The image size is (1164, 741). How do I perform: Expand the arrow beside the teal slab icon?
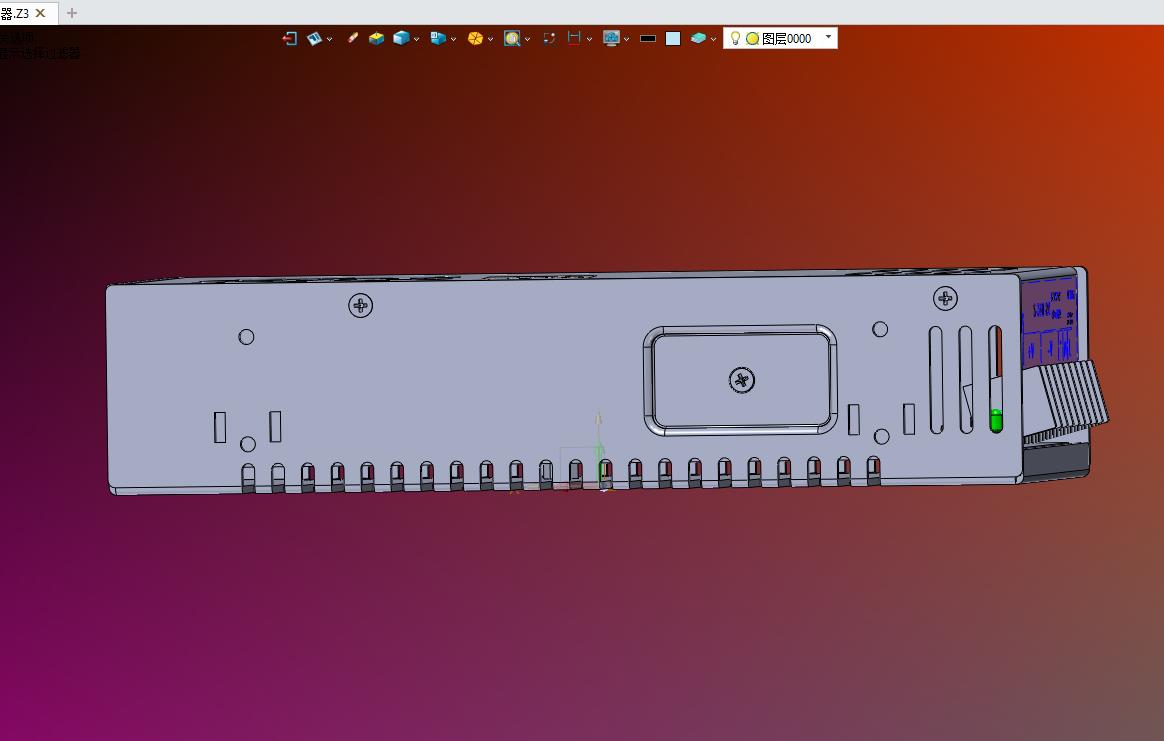coord(713,39)
